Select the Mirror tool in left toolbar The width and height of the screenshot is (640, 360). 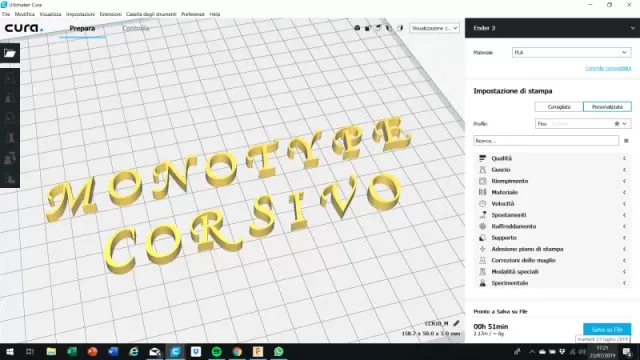[10, 138]
